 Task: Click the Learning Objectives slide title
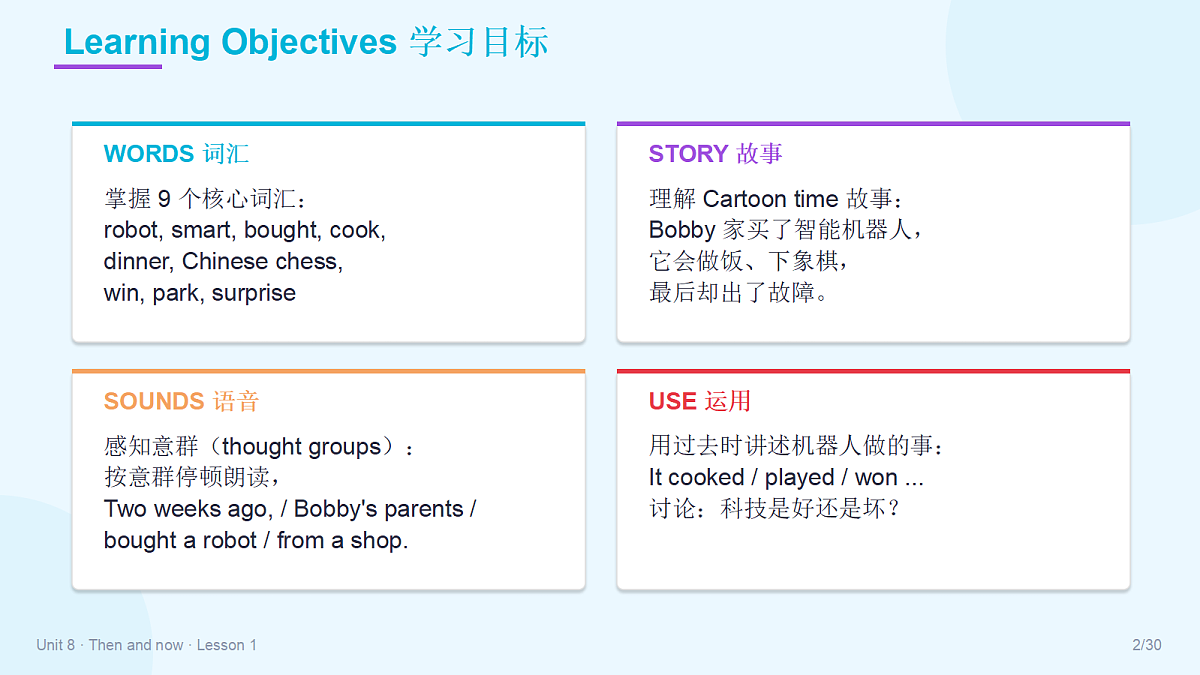[306, 42]
